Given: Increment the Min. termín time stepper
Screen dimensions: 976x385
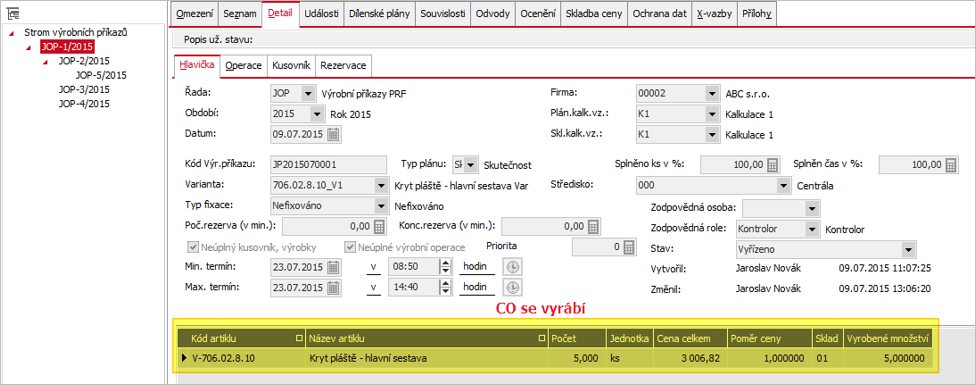Looking at the screenshot, I should (445, 264).
